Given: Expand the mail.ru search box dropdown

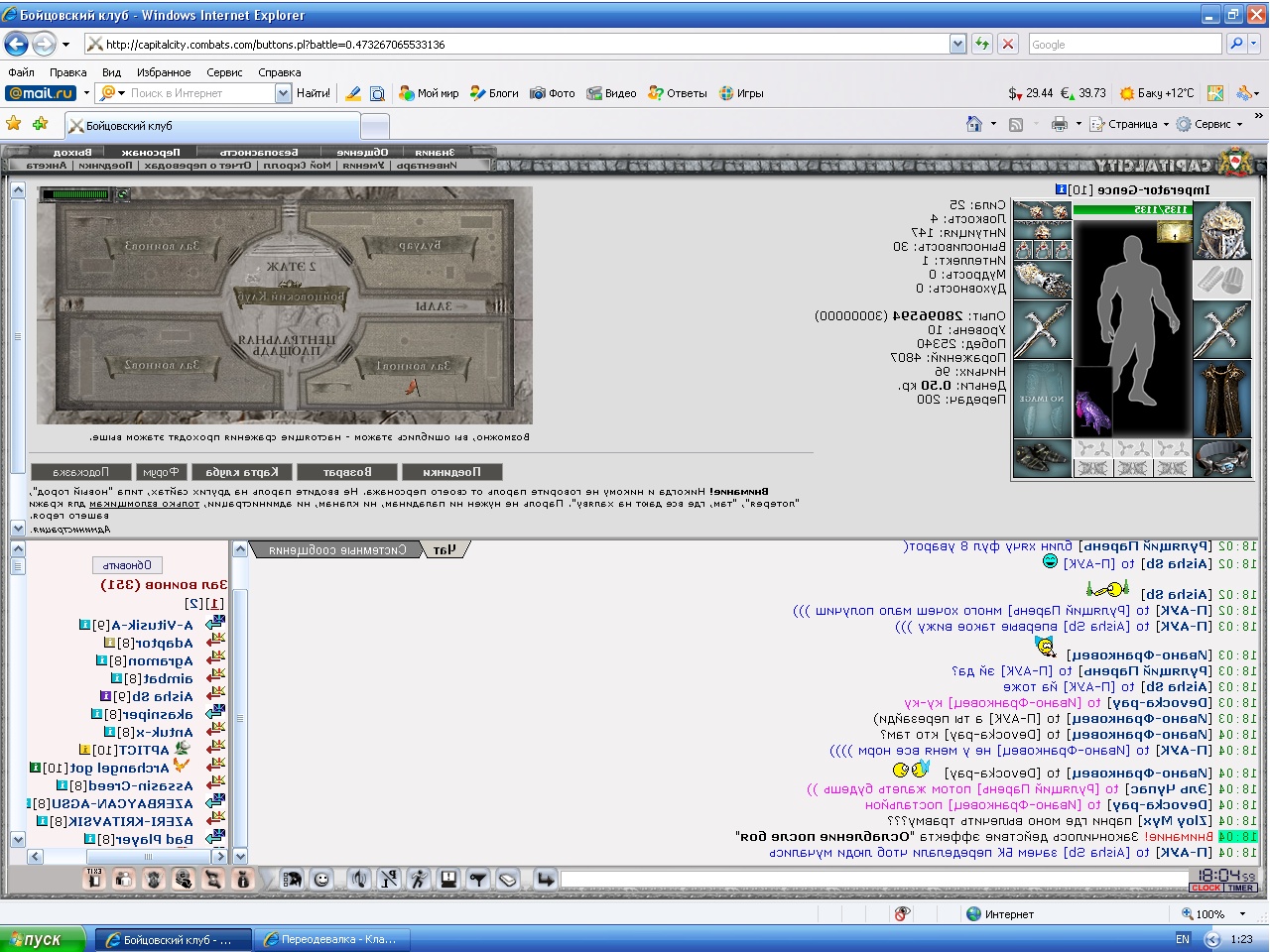Looking at the screenshot, I should (283, 93).
